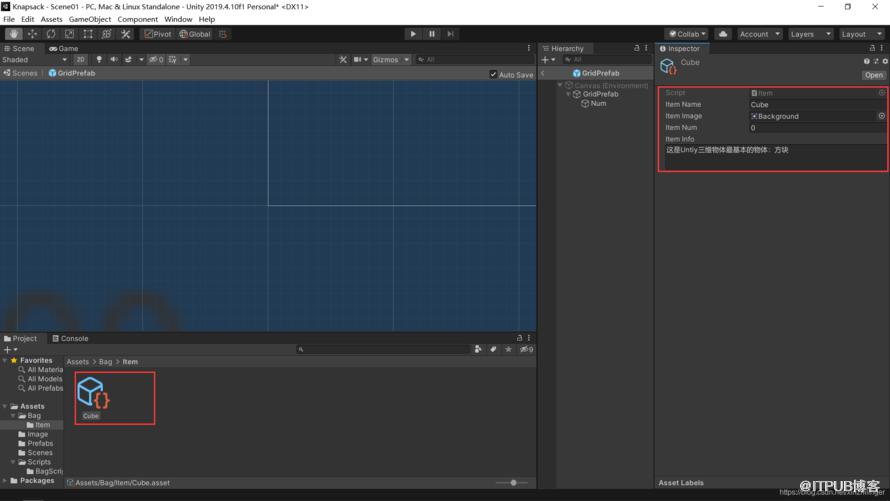Lock the Hierarchy panel
890x501 pixels.
click(636, 48)
